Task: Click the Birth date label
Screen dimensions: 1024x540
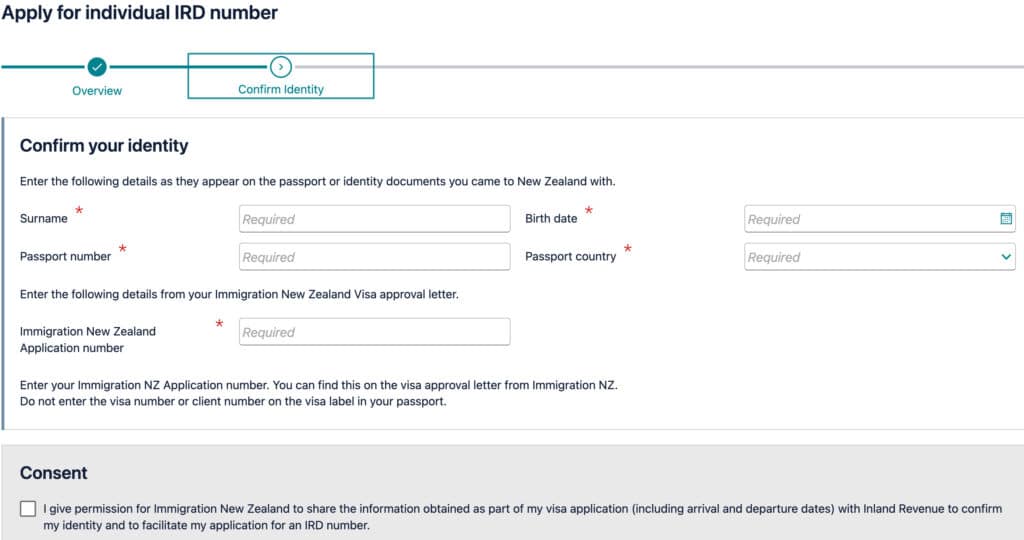Action: [x=551, y=219]
